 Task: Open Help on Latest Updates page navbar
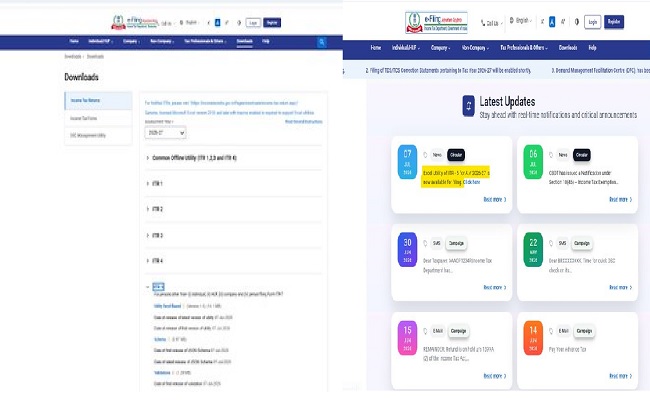coord(592,48)
